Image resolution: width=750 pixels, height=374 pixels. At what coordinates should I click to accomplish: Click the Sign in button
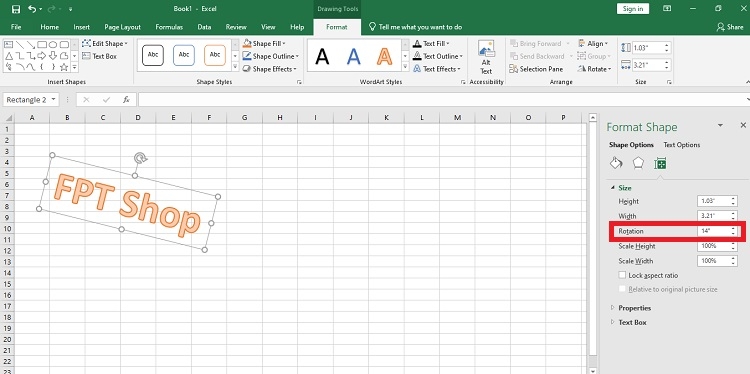pos(633,9)
